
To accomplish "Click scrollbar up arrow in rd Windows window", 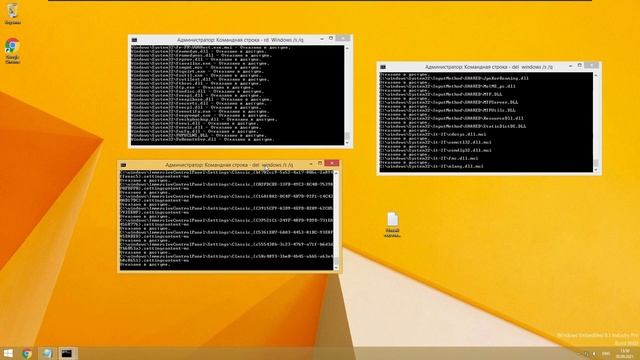I will point(347,48).
